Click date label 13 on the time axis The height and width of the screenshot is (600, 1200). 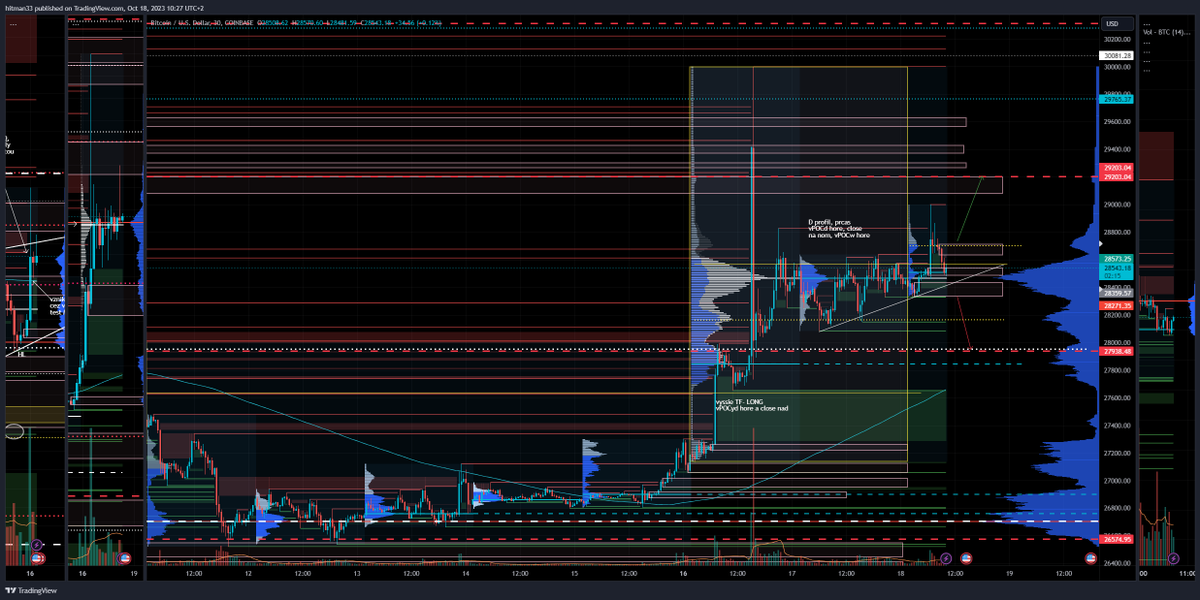pos(357,574)
